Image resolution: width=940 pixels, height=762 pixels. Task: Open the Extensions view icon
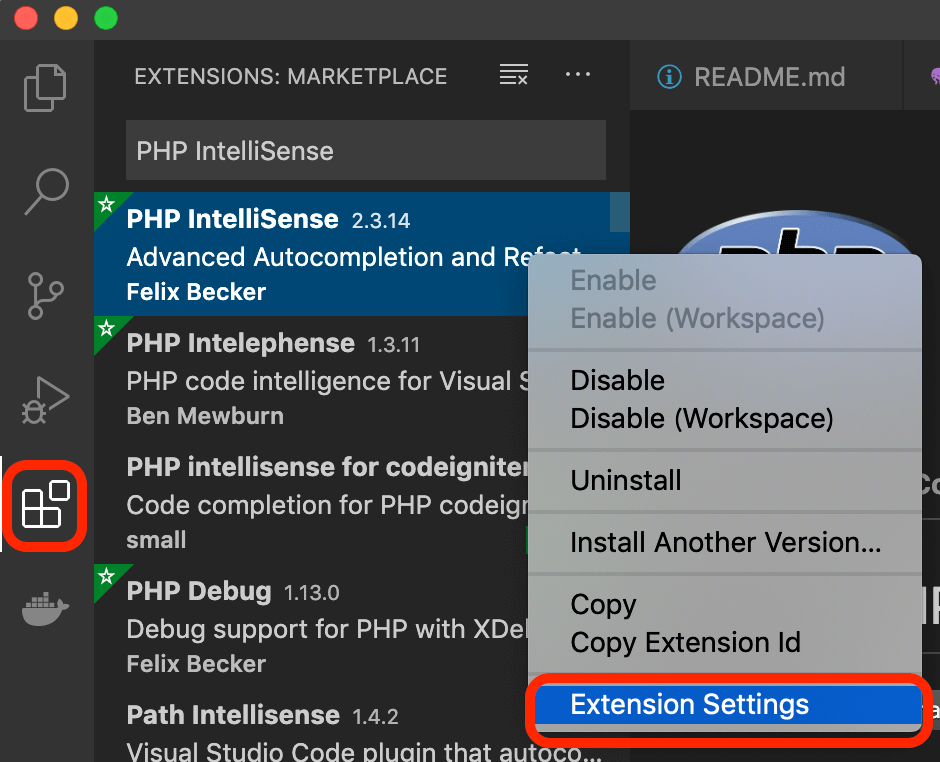click(x=46, y=505)
